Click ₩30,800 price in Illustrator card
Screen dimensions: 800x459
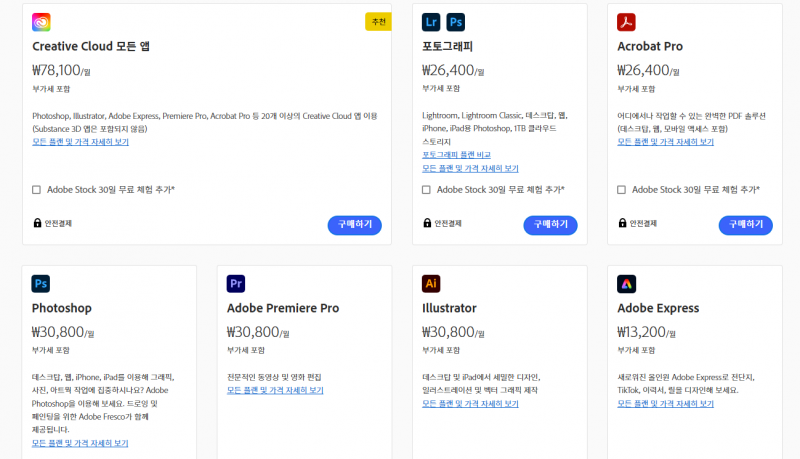pyautogui.click(x=453, y=332)
